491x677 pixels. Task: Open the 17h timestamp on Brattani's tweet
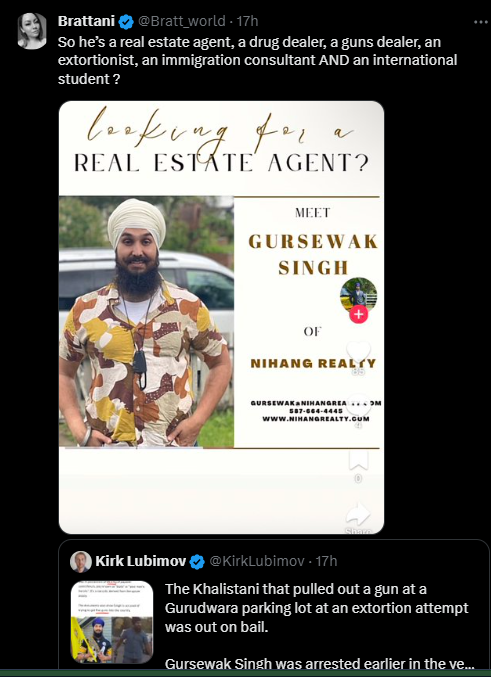tap(247, 21)
